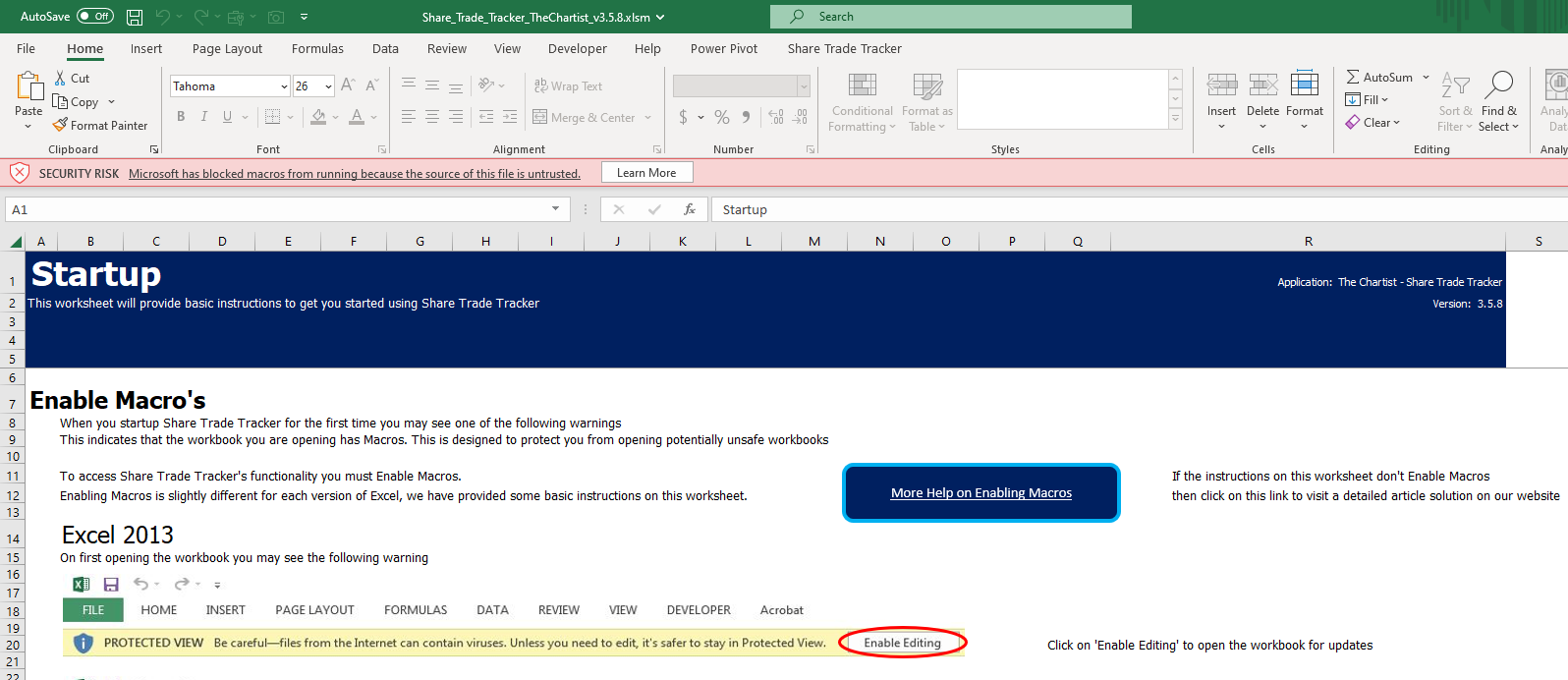This screenshot has height=680, width=1568.
Task: Open the Share Trade Tracker tab
Action: (x=844, y=48)
